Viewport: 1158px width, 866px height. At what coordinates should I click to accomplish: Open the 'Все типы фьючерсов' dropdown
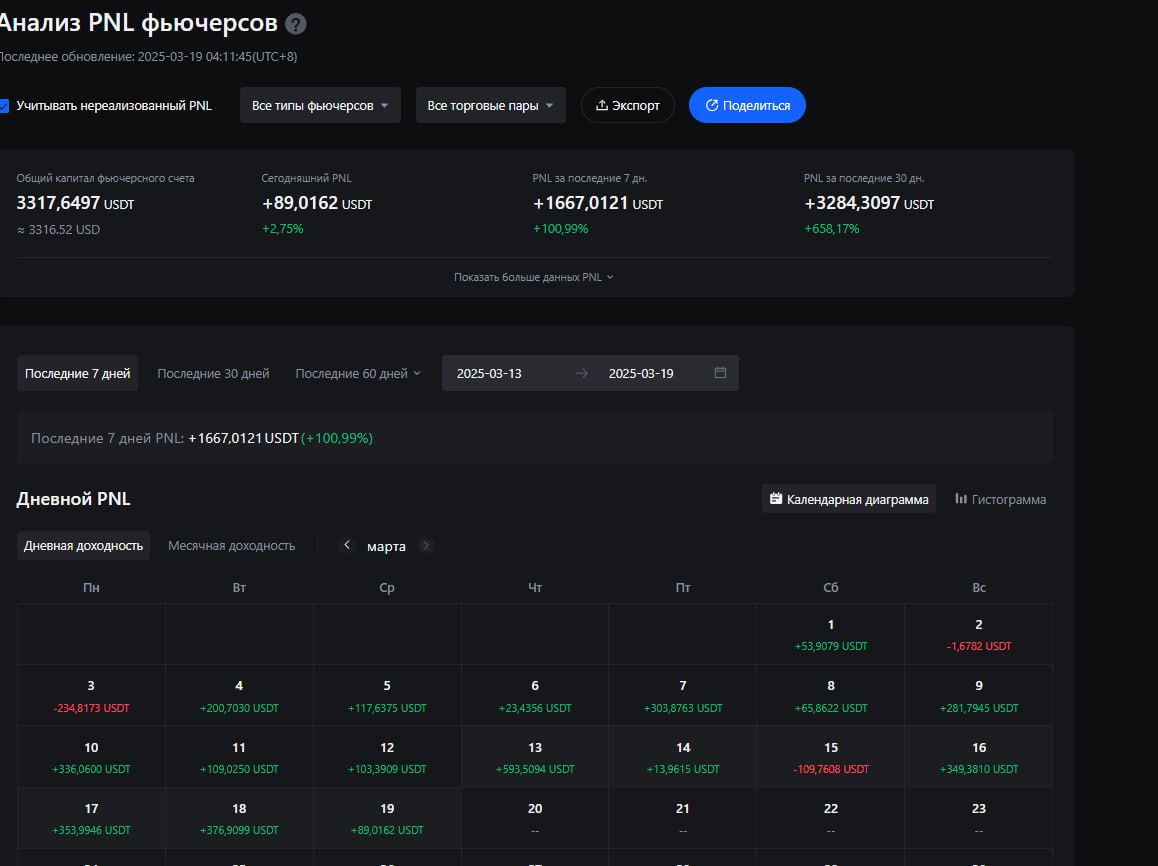coord(321,105)
